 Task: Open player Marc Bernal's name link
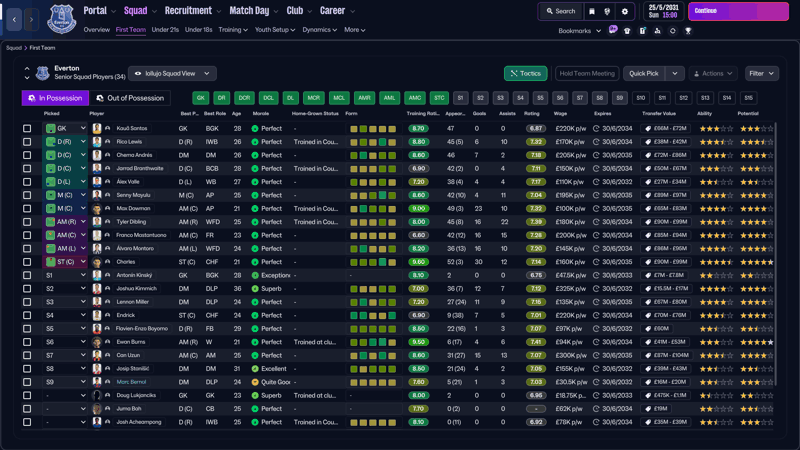[131, 382]
